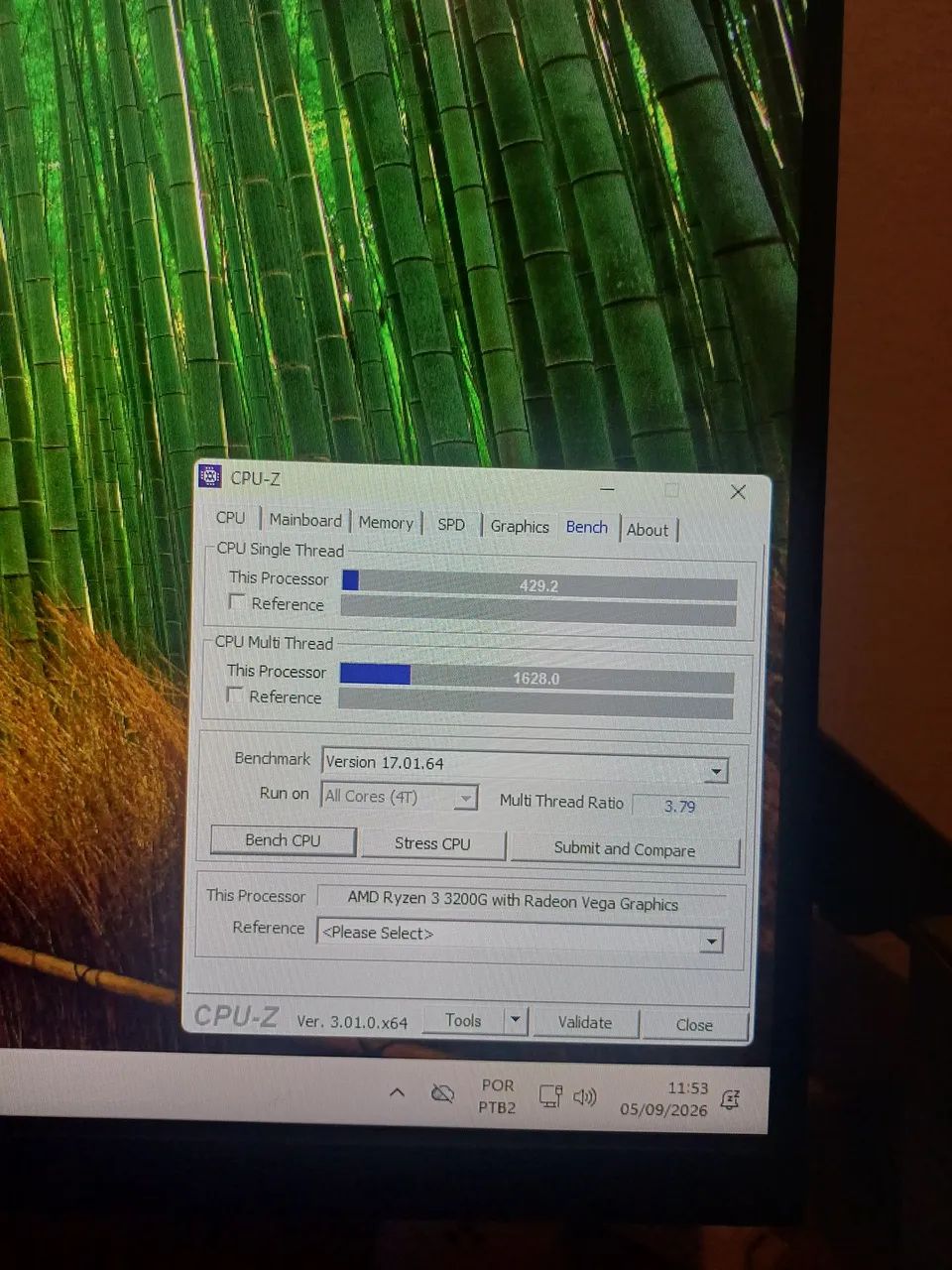Open the POR PTB2 language switcher
This screenshot has width=952, height=1270.
(x=498, y=1095)
